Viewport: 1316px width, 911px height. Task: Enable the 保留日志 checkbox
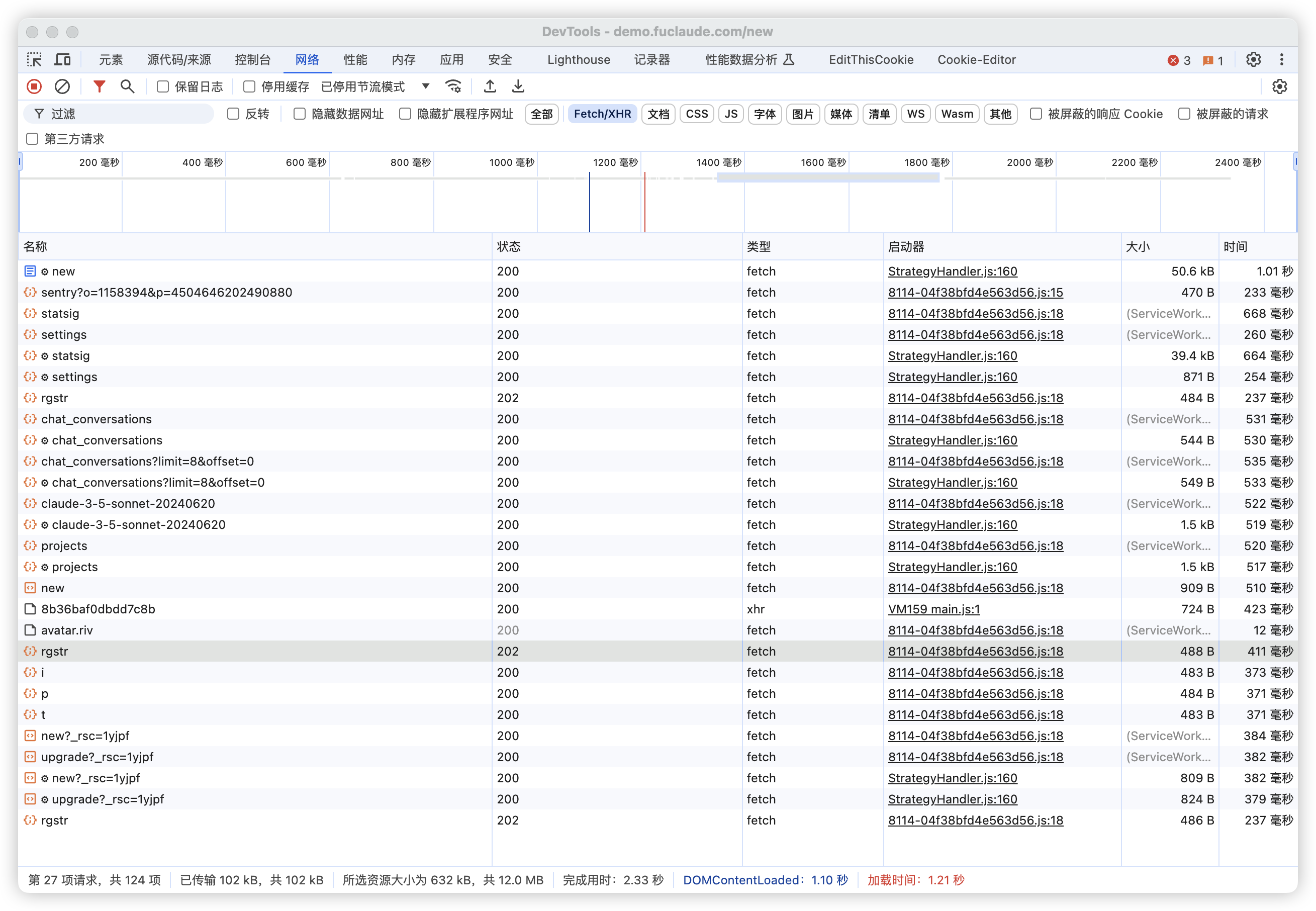pyautogui.click(x=163, y=87)
